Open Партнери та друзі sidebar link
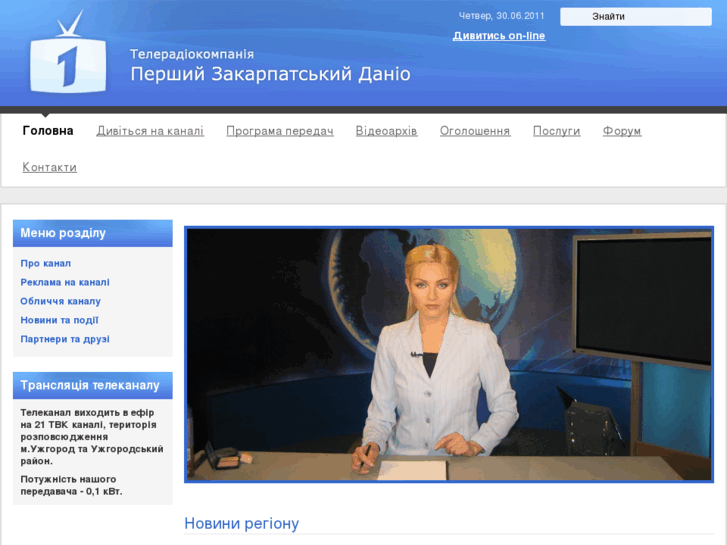 click(x=65, y=339)
